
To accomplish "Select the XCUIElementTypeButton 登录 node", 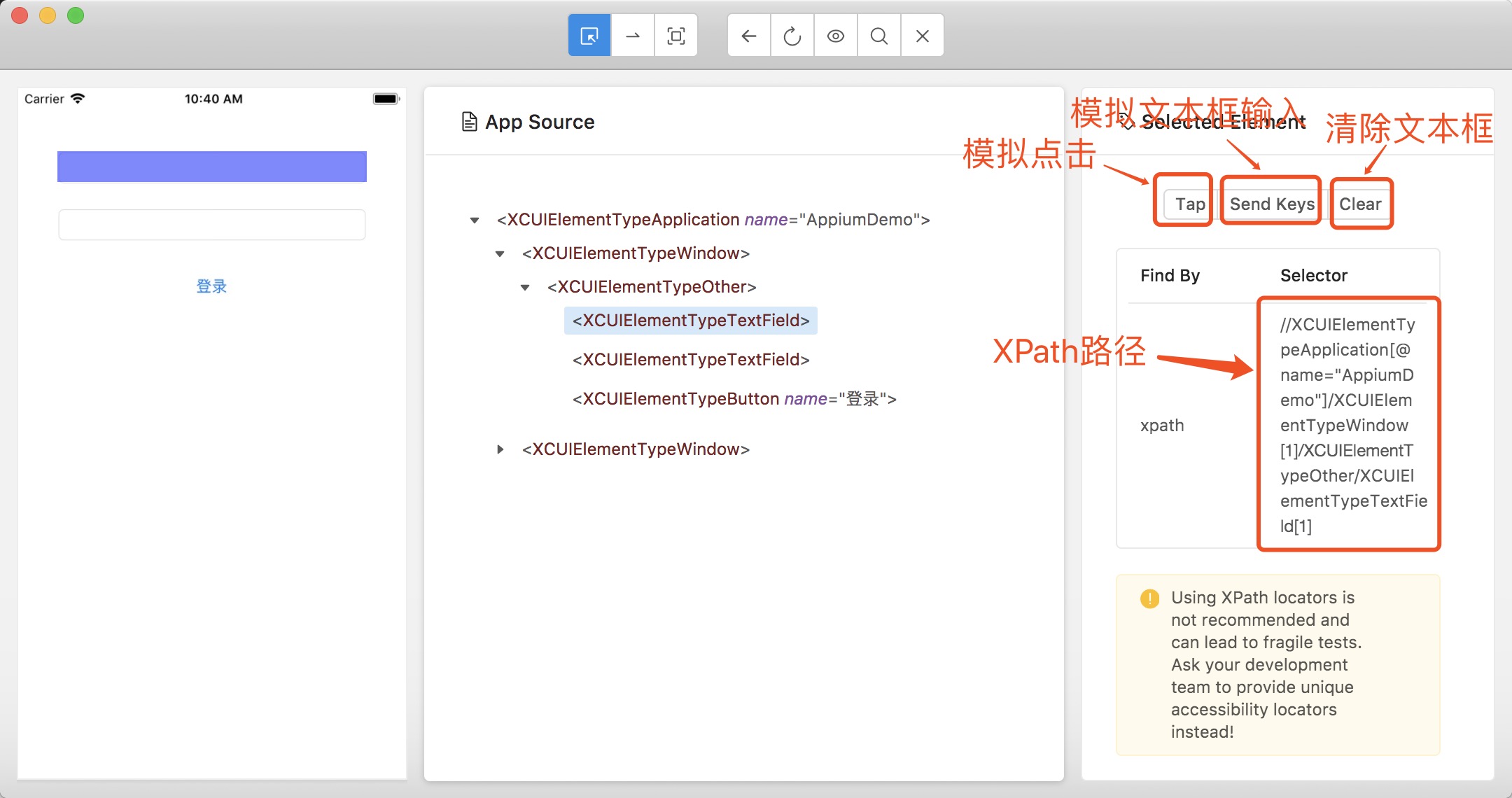I will click(734, 399).
